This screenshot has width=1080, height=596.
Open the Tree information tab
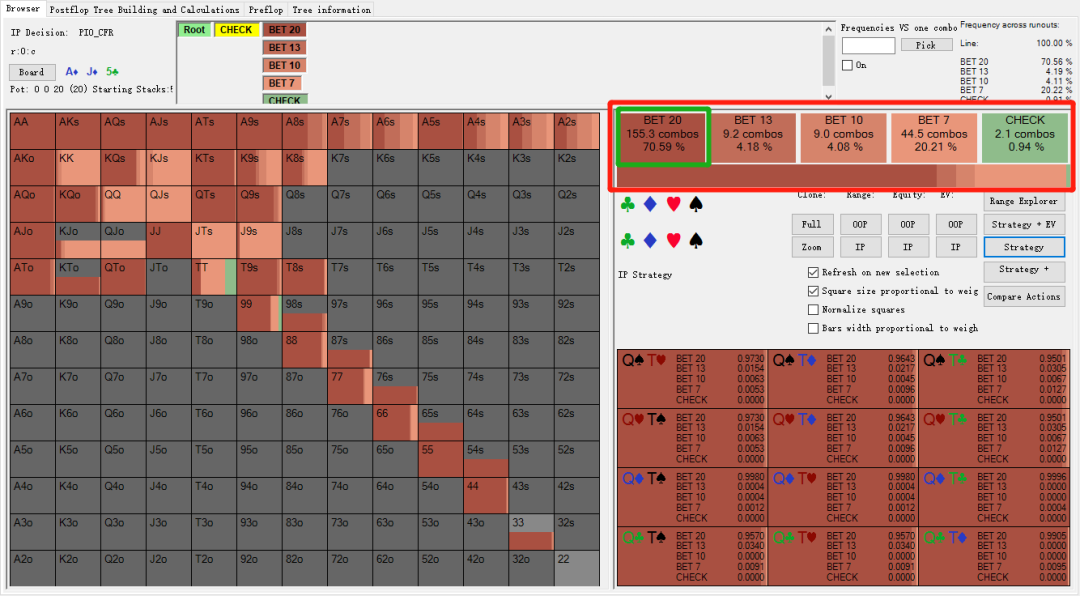click(331, 10)
